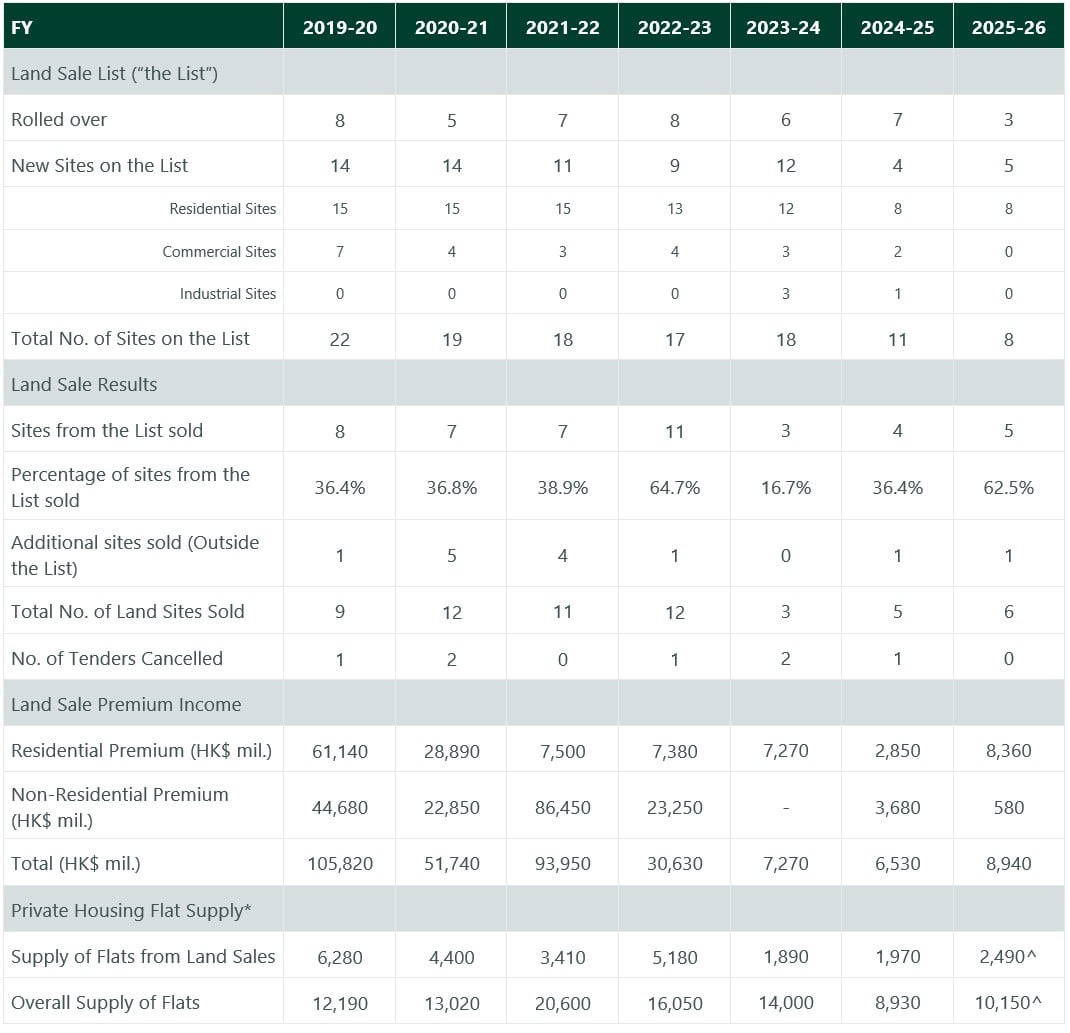Select the No. of Tenders Cancelled label
The height and width of the screenshot is (1033, 1070).
point(117,658)
